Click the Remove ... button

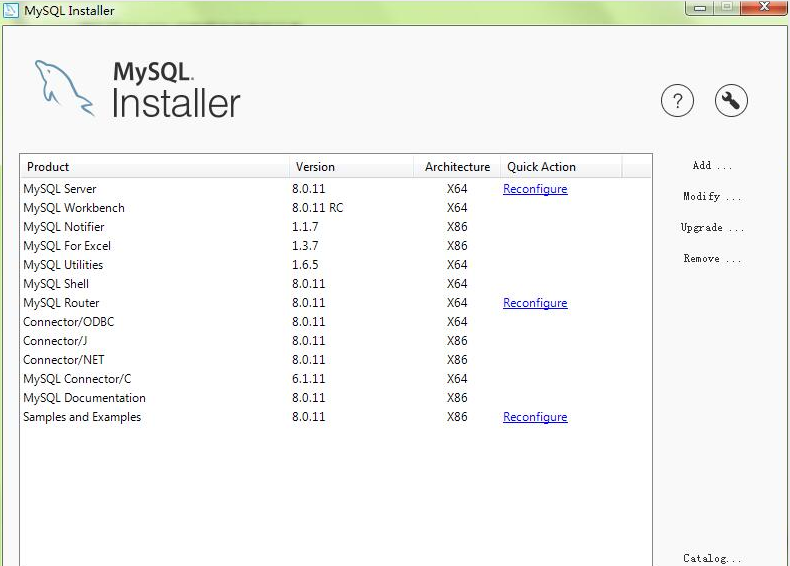pos(712,259)
